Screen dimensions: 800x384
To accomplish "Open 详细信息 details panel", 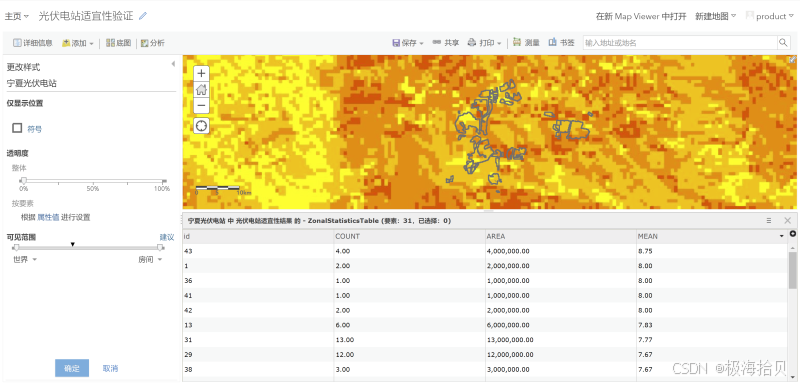I will click(33, 43).
